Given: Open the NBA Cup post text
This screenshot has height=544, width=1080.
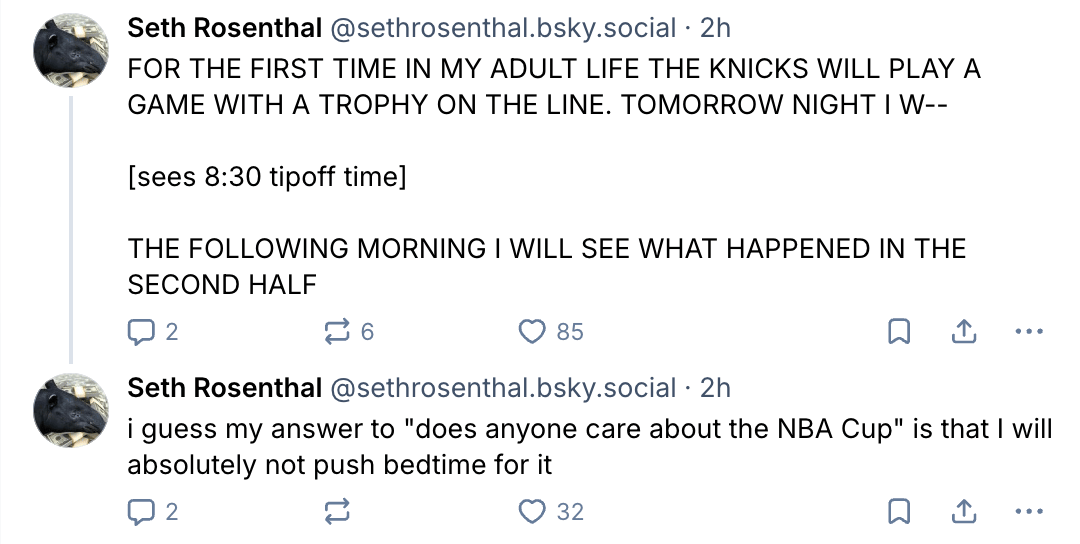Looking at the screenshot, I should [590, 447].
